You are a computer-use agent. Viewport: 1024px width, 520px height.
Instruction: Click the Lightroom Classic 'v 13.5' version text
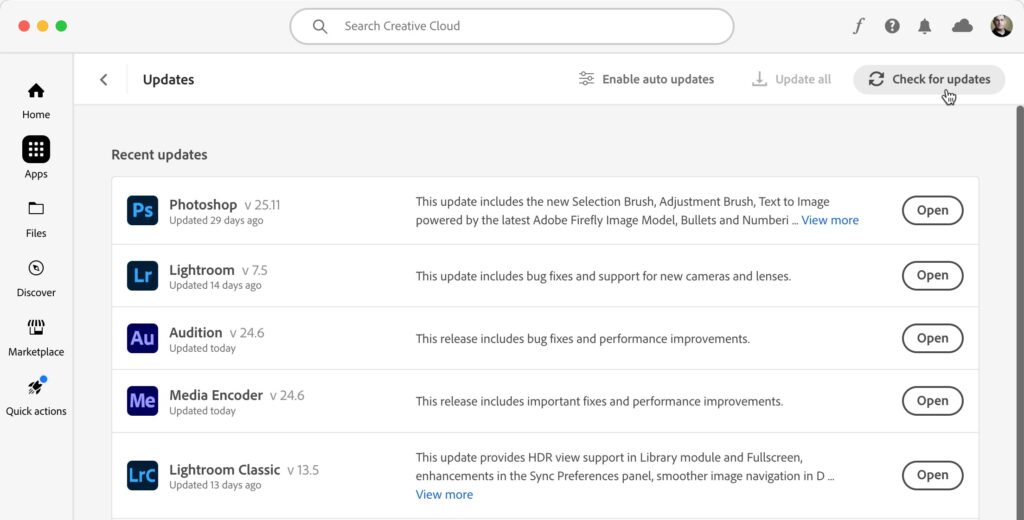(x=303, y=470)
